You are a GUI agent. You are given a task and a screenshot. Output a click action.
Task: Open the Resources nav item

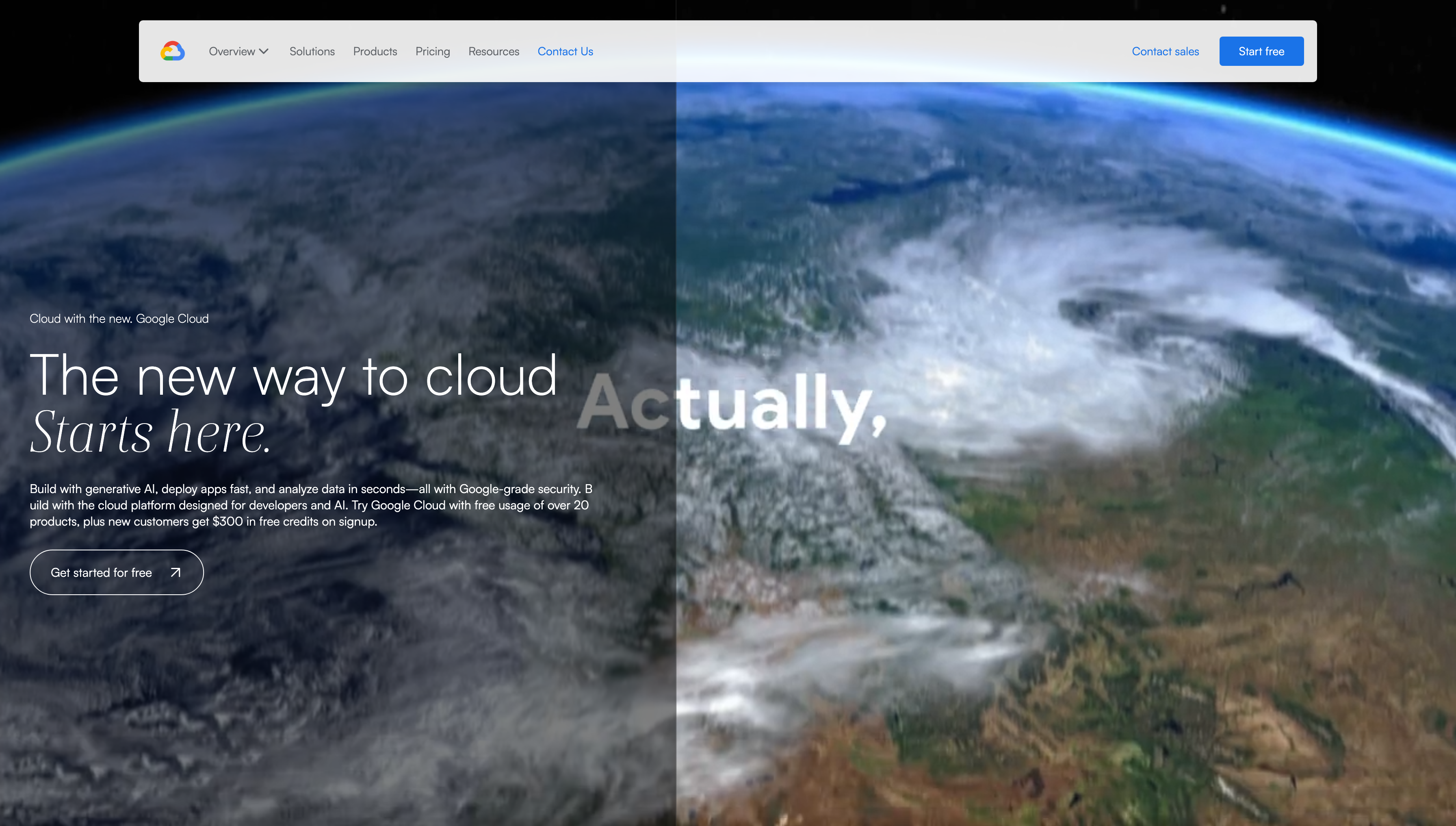tap(493, 51)
